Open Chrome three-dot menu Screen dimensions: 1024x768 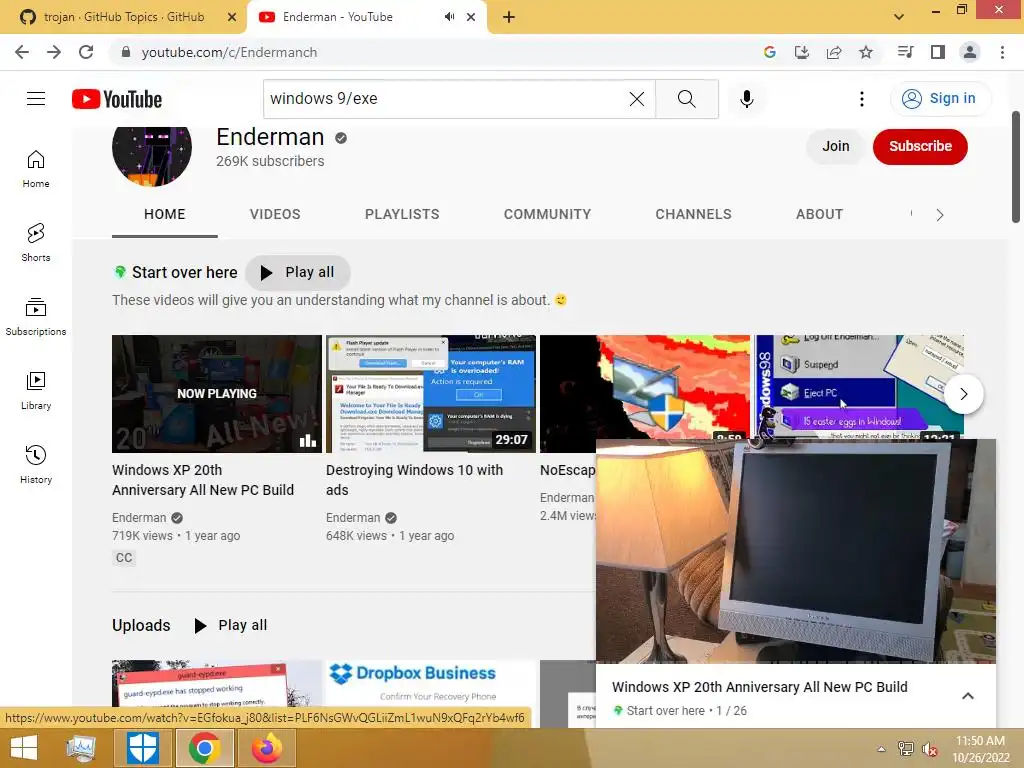point(1002,52)
